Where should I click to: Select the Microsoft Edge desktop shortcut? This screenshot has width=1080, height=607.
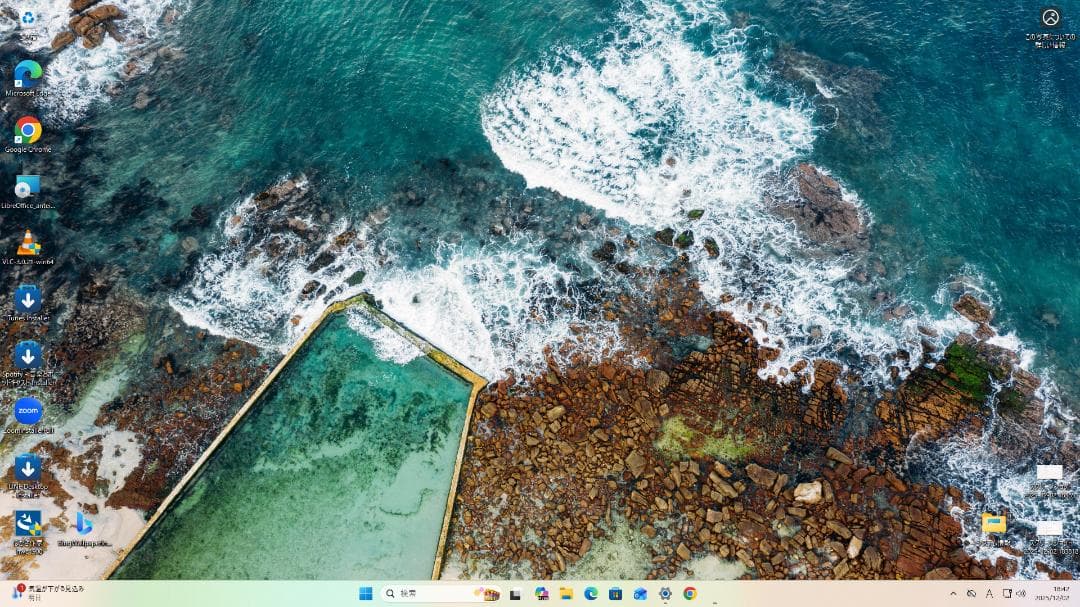tap(28, 74)
